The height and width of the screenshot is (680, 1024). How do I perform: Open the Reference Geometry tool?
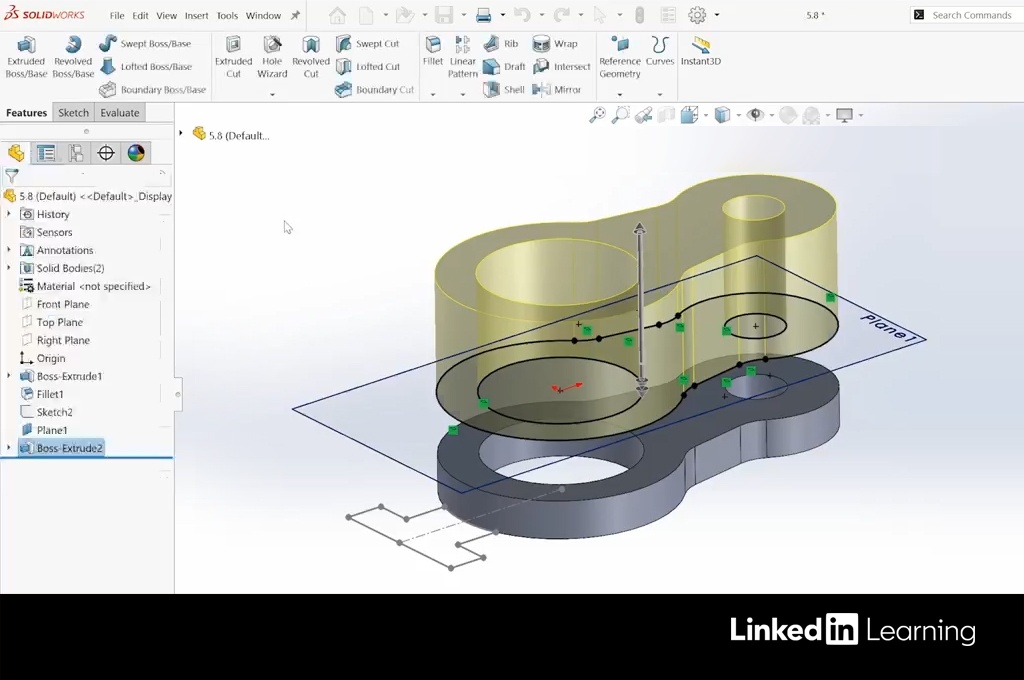[620, 57]
